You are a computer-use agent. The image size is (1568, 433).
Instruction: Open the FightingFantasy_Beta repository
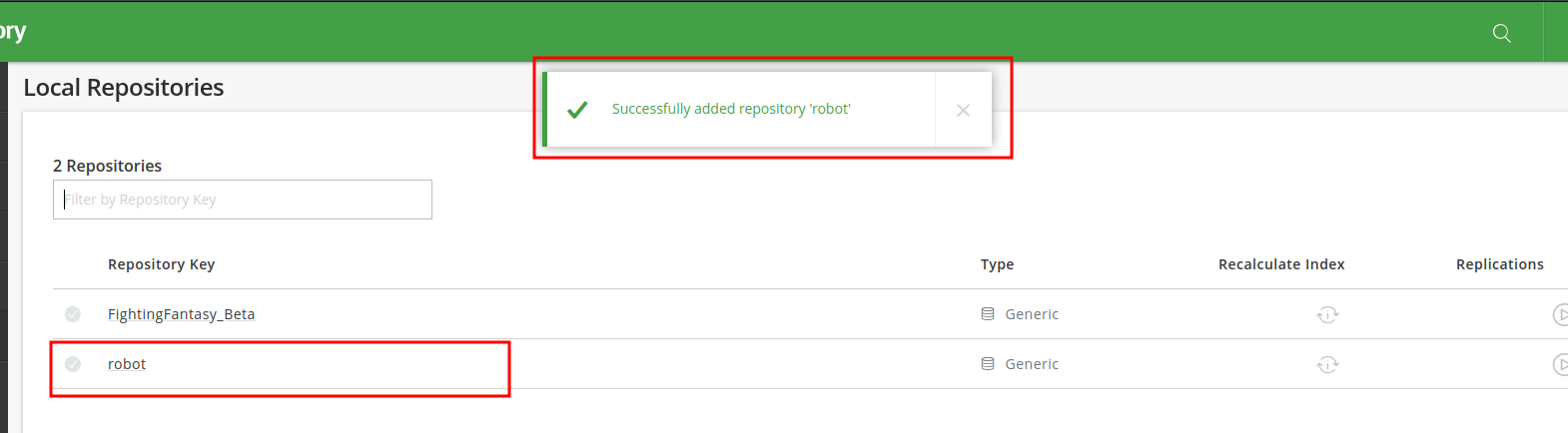pos(181,314)
